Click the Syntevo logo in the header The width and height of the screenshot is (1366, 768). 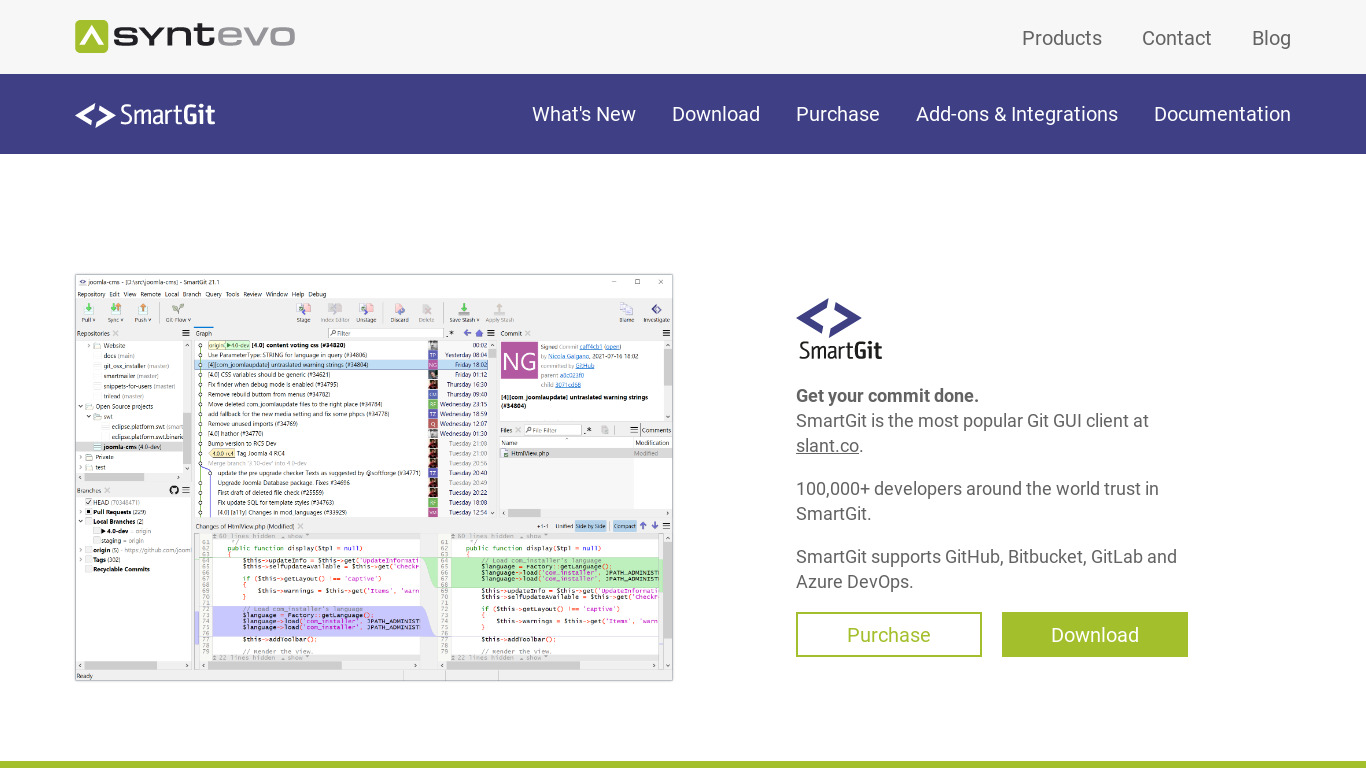point(185,37)
